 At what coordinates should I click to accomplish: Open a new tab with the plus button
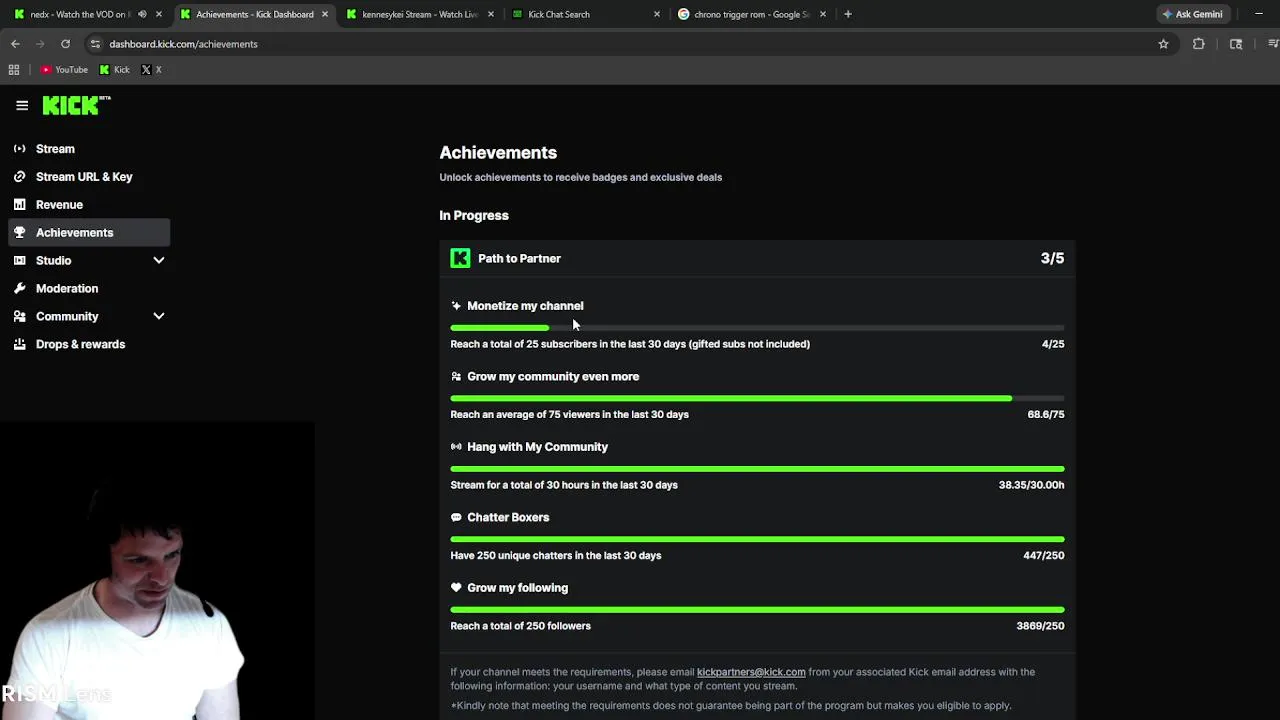(848, 14)
